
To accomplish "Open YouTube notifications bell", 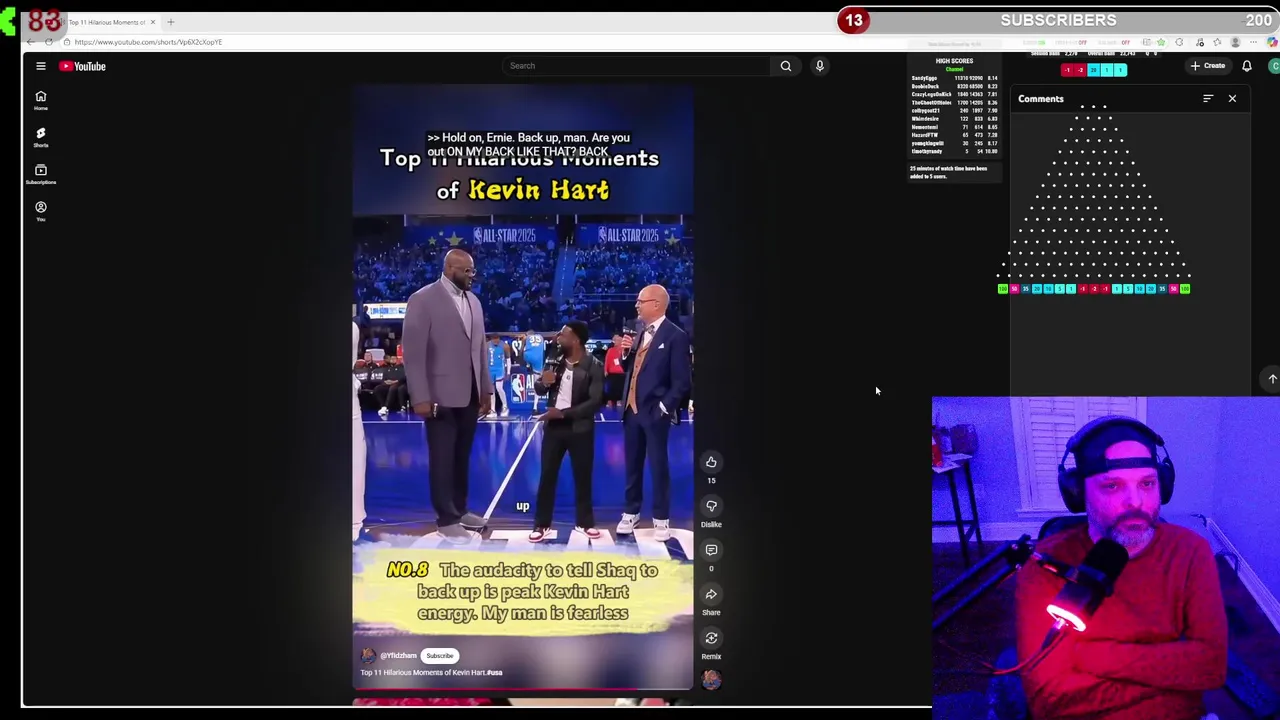I will (x=1247, y=66).
